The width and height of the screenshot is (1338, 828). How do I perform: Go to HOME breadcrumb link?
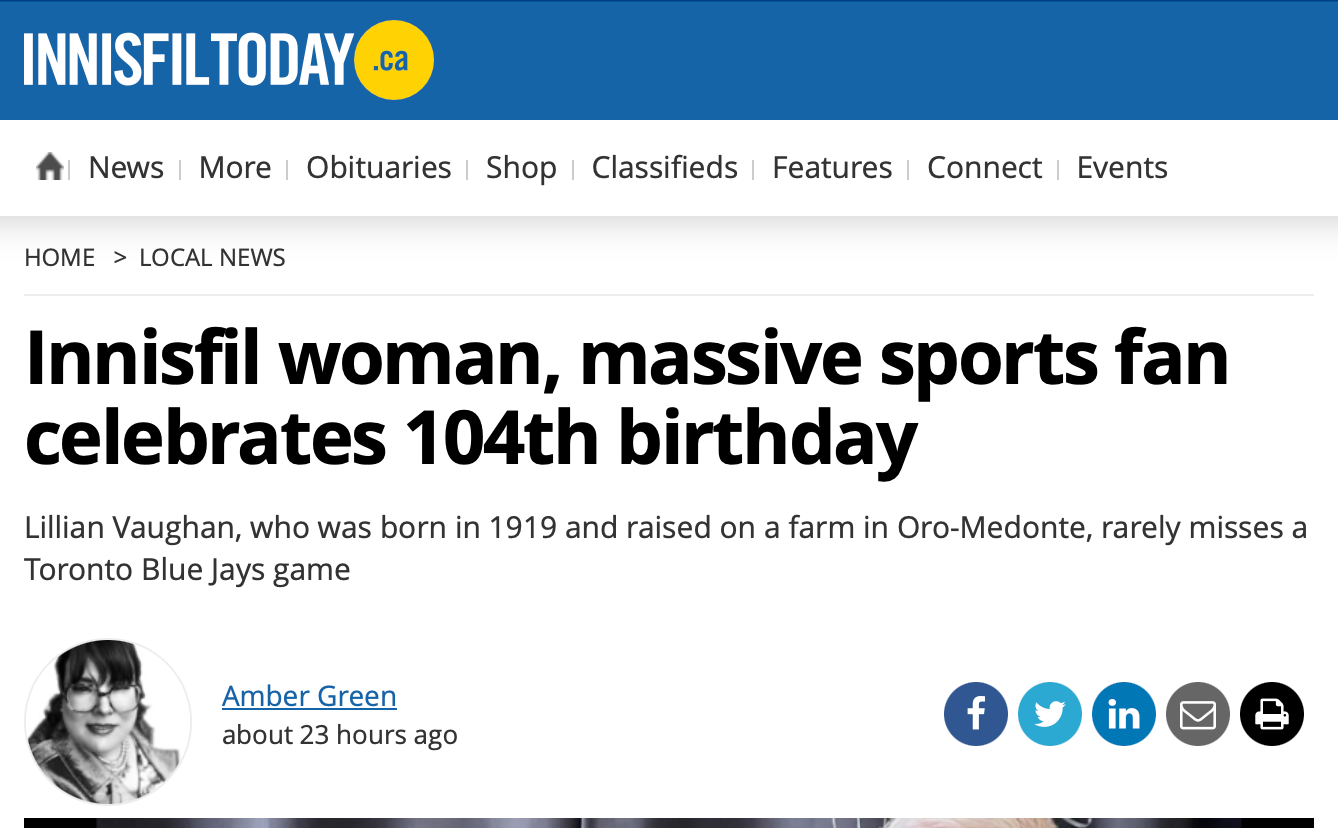[60, 257]
